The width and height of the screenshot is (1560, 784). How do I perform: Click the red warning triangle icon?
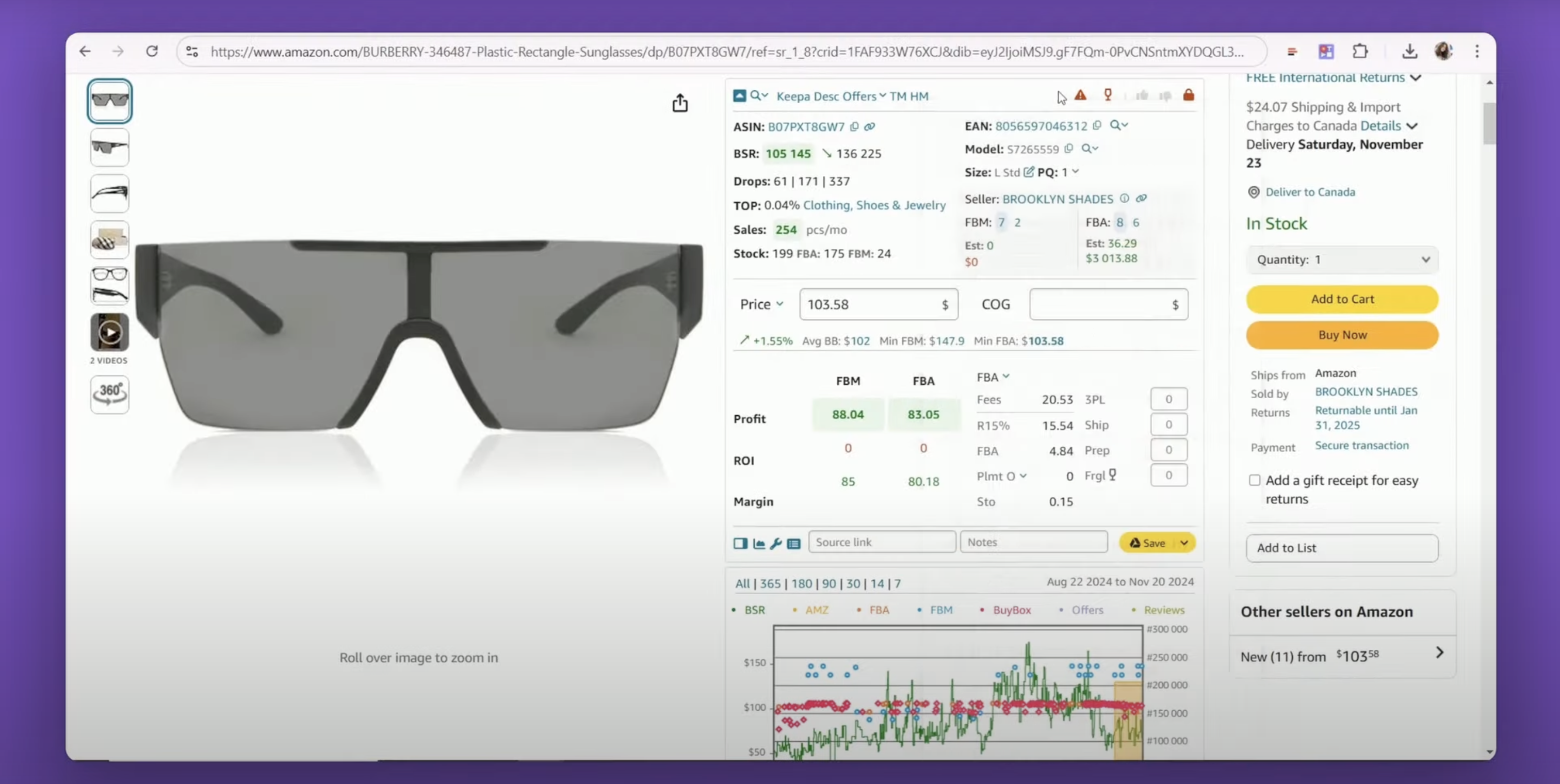[x=1080, y=95]
